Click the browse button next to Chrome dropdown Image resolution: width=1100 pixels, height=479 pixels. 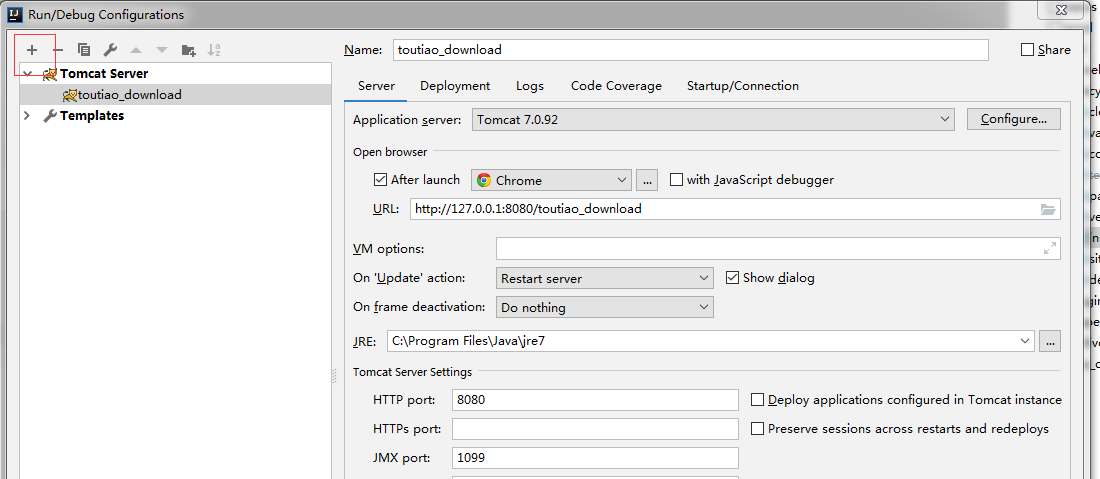pos(647,180)
